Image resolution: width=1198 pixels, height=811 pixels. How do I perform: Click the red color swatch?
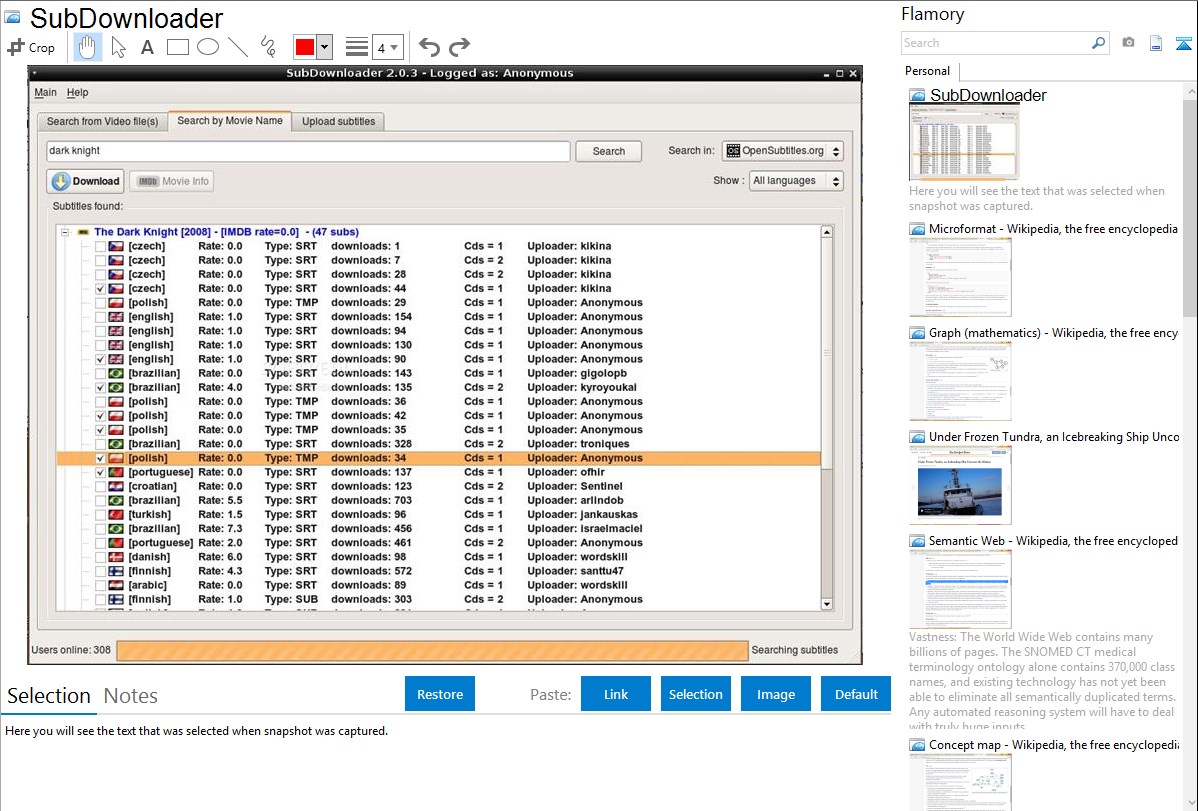click(x=305, y=47)
